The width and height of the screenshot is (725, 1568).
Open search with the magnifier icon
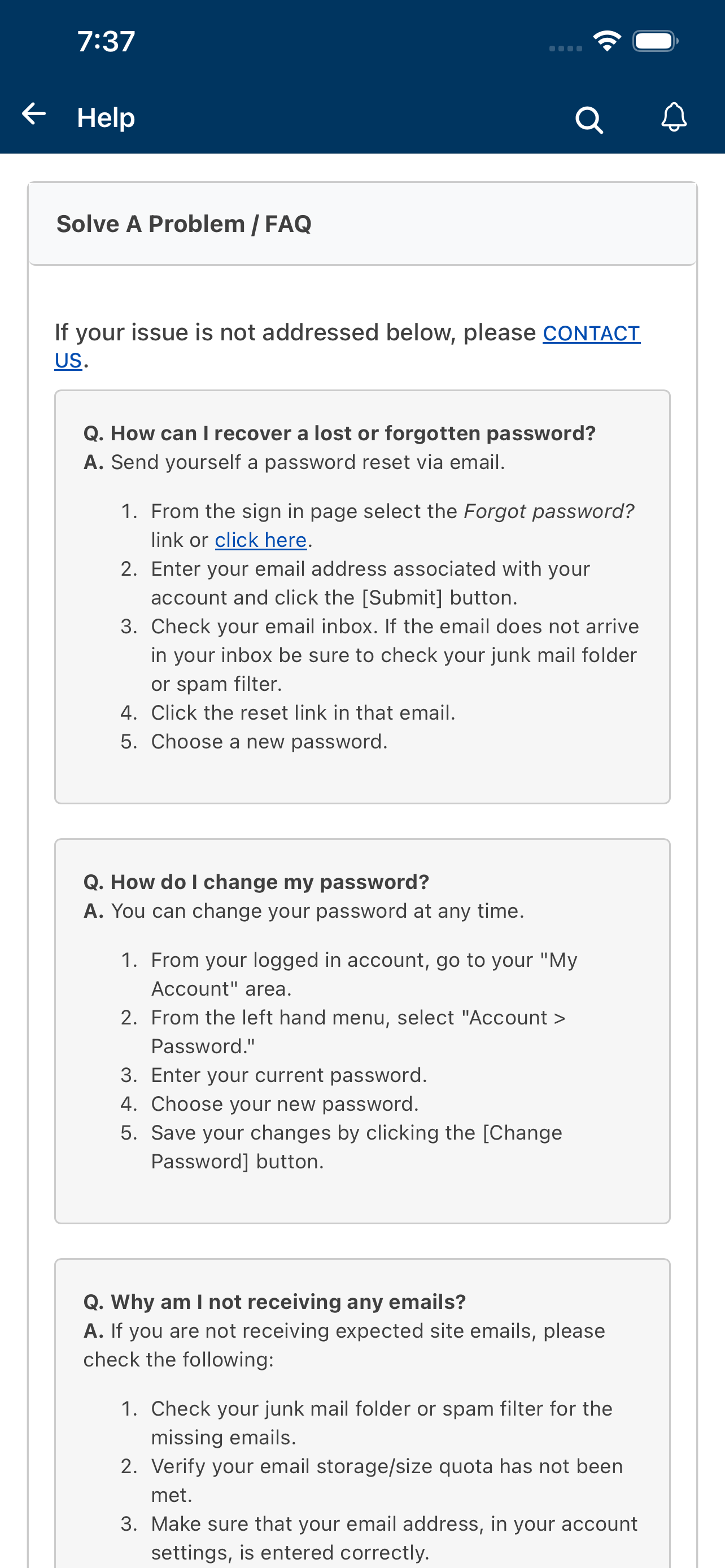pyautogui.click(x=589, y=119)
